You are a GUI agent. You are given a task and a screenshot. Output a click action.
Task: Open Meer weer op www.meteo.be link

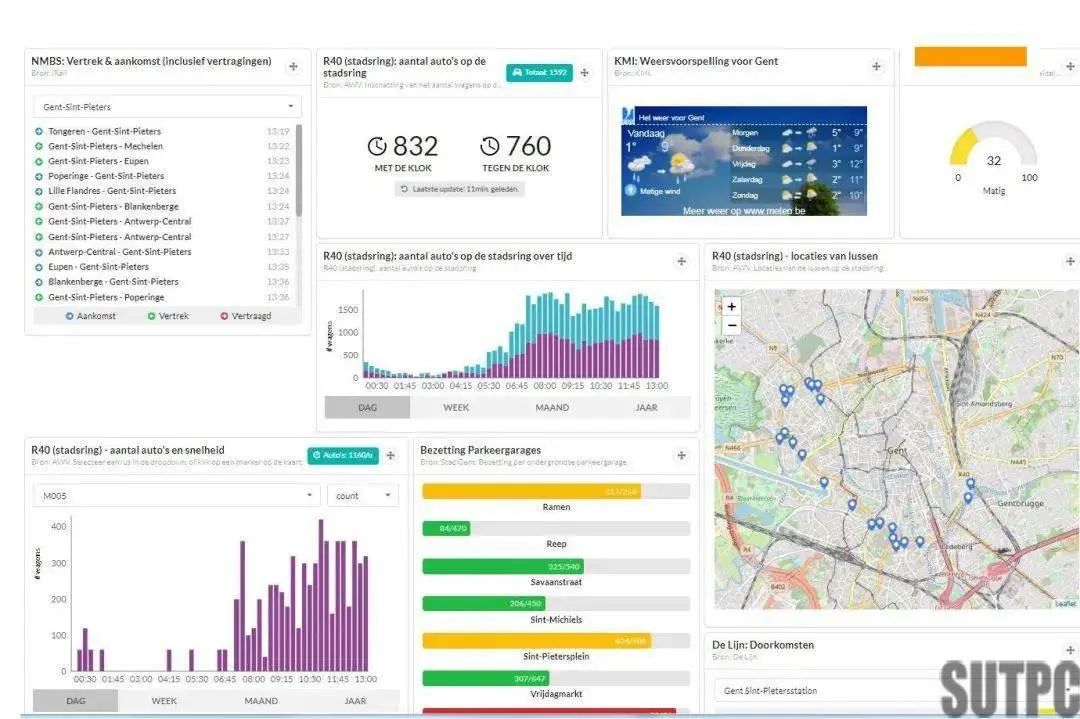(744, 211)
